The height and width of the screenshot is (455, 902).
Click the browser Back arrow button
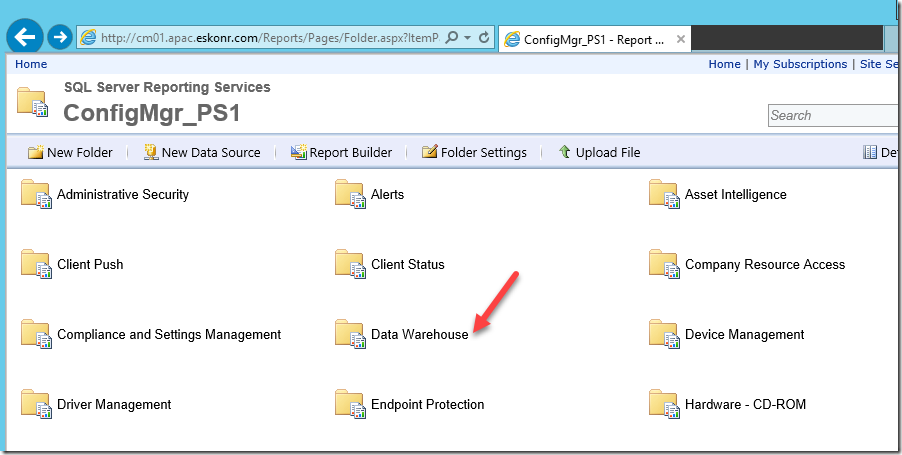tap(25, 37)
